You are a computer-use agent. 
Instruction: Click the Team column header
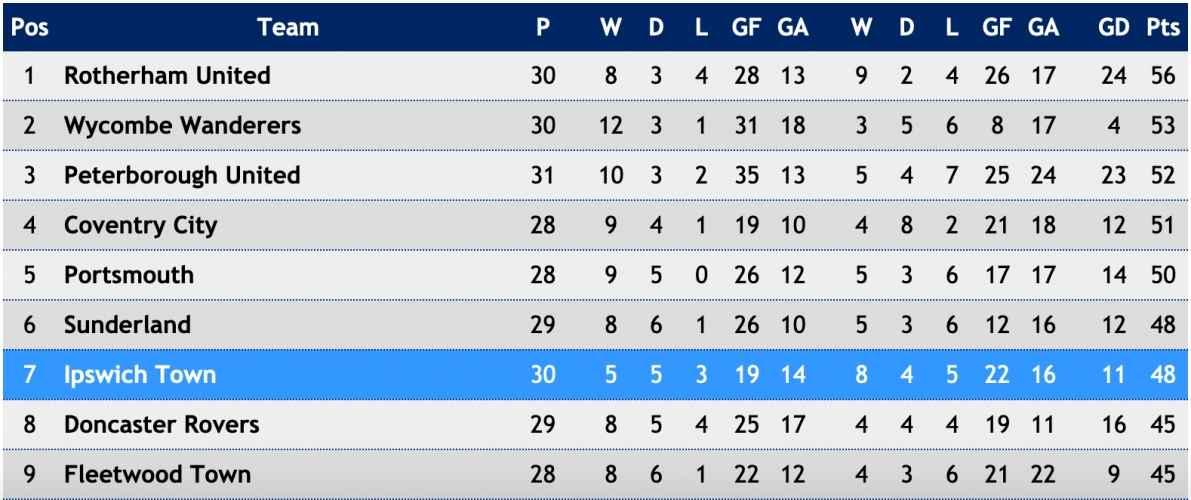pos(288,27)
